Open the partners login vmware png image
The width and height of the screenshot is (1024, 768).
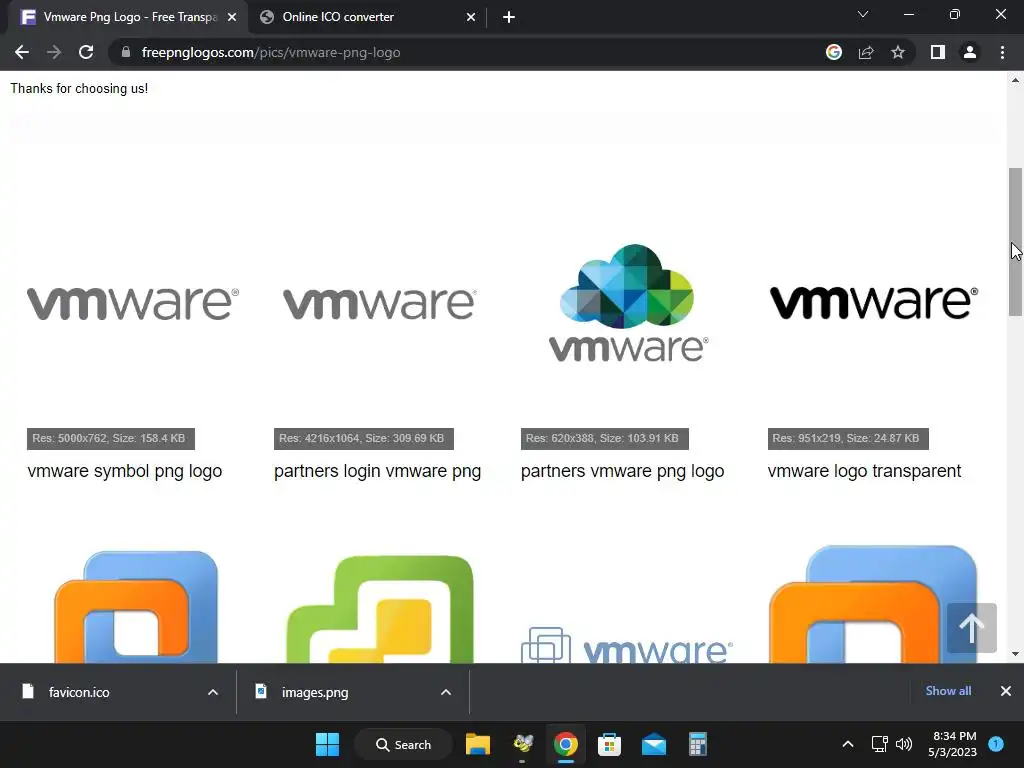click(x=379, y=304)
